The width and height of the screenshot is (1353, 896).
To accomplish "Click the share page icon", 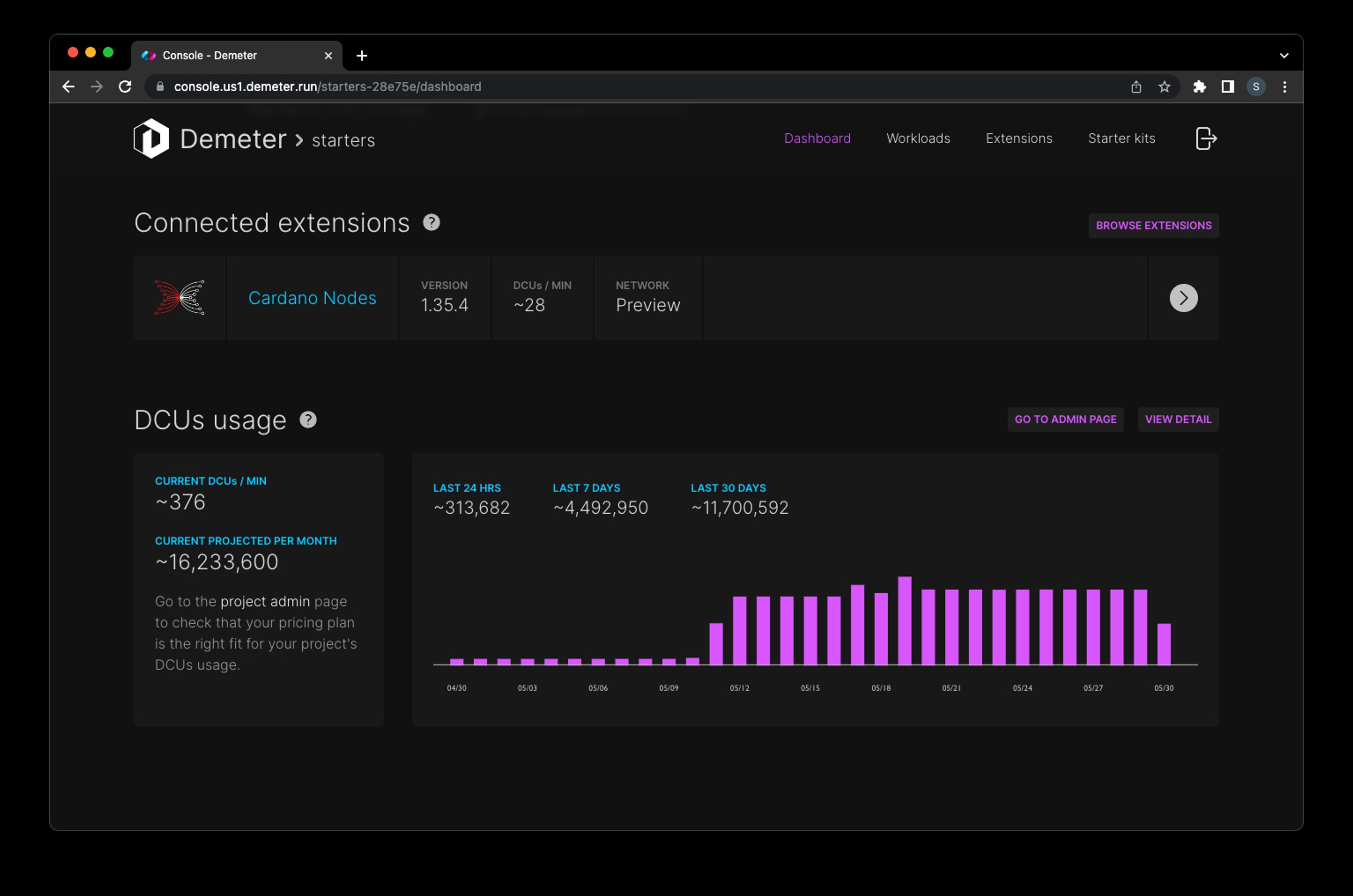I will tap(1136, 87).
